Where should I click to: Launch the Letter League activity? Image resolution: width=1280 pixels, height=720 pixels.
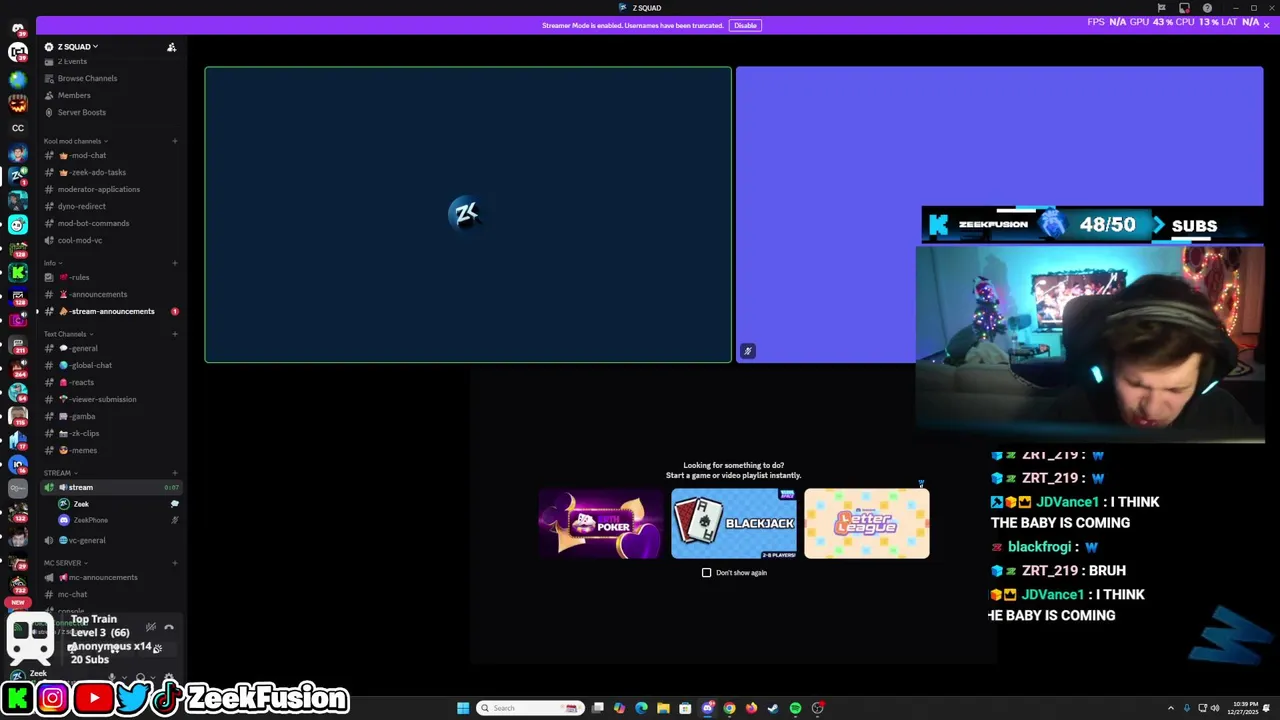[867, 523]
